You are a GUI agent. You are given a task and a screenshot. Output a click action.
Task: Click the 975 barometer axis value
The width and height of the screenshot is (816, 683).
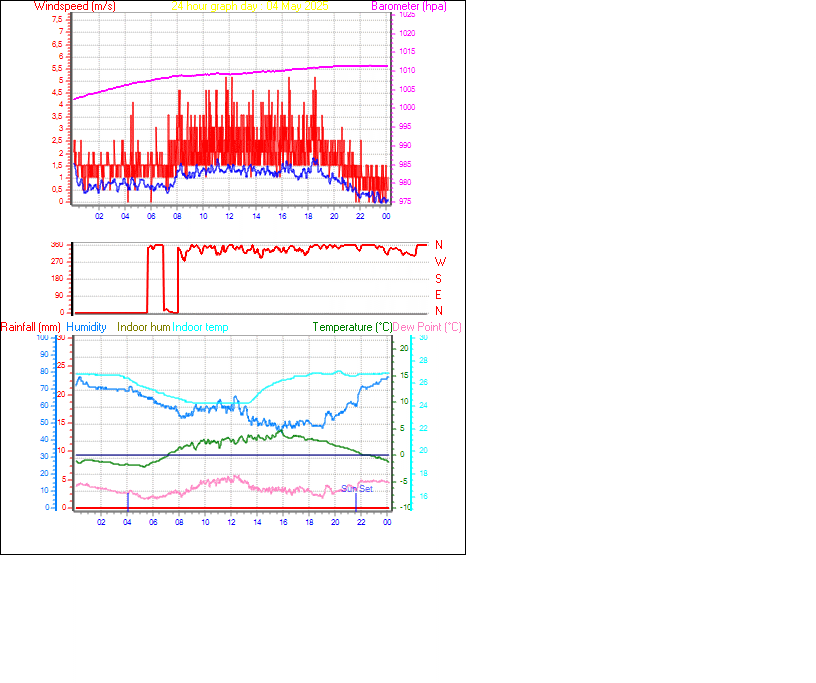coord(405,201)
